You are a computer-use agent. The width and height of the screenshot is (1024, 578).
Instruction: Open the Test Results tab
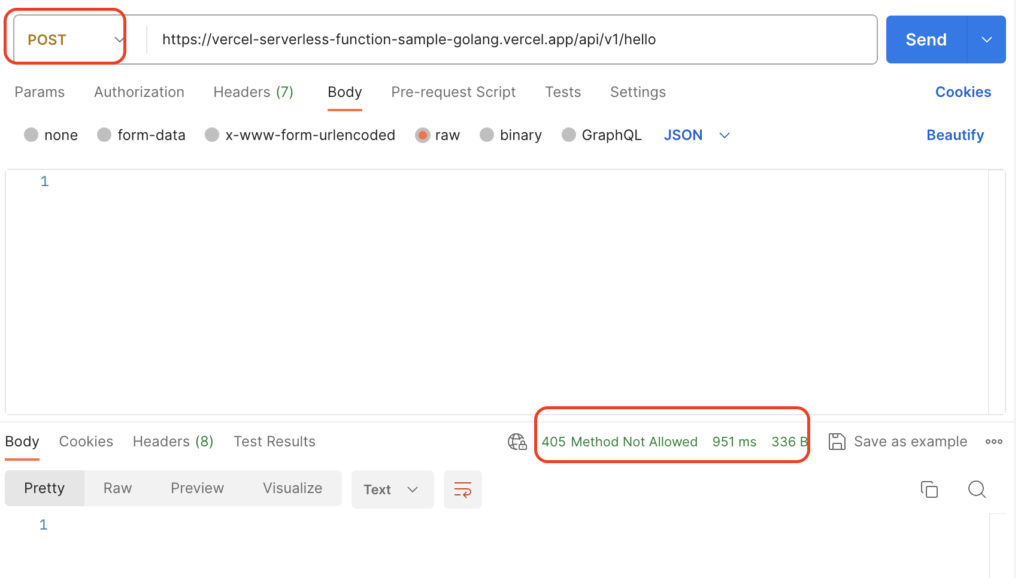pyautogui.click(x=274, y=441)
